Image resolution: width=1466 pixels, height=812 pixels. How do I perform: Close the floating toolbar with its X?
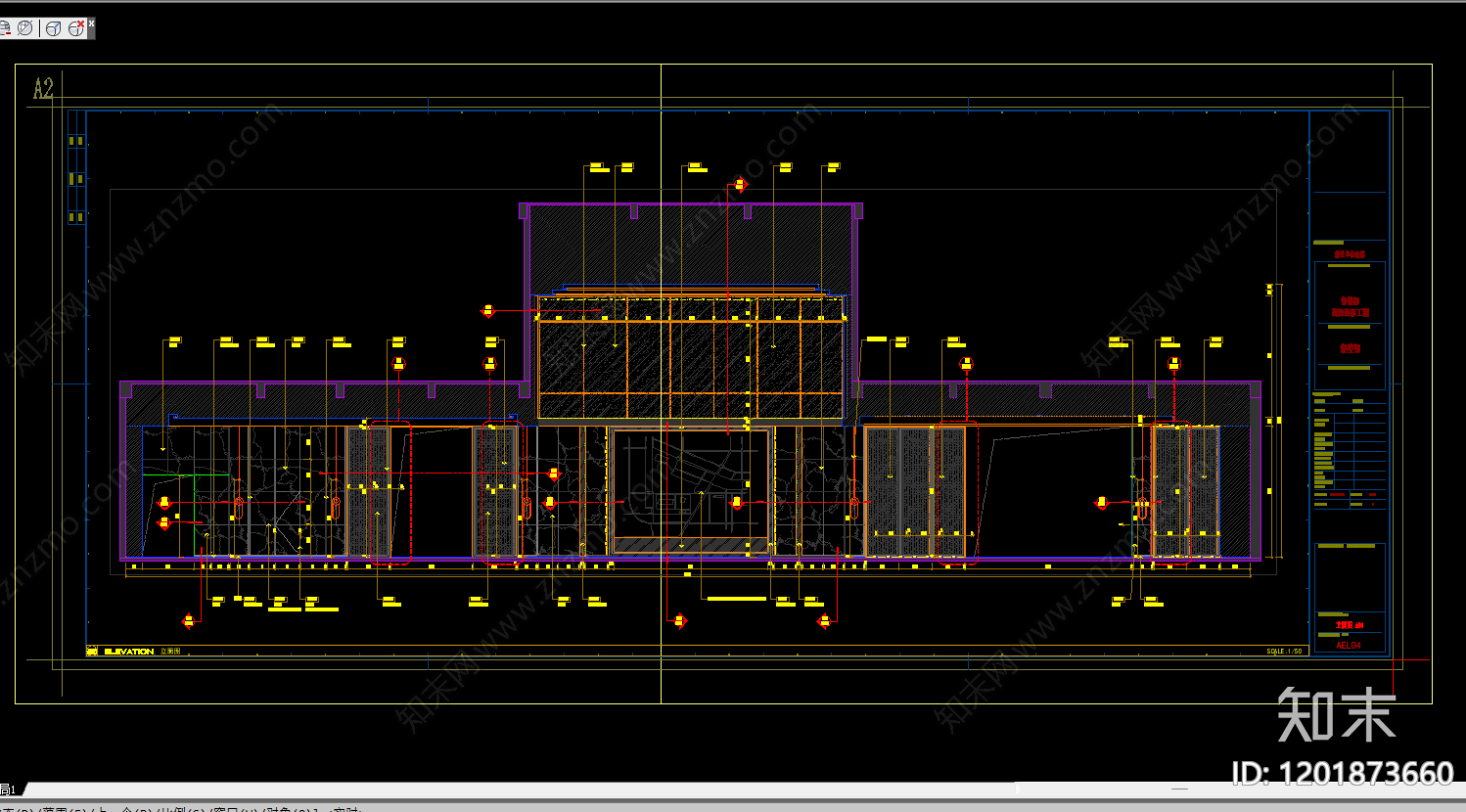click(91, 23)
